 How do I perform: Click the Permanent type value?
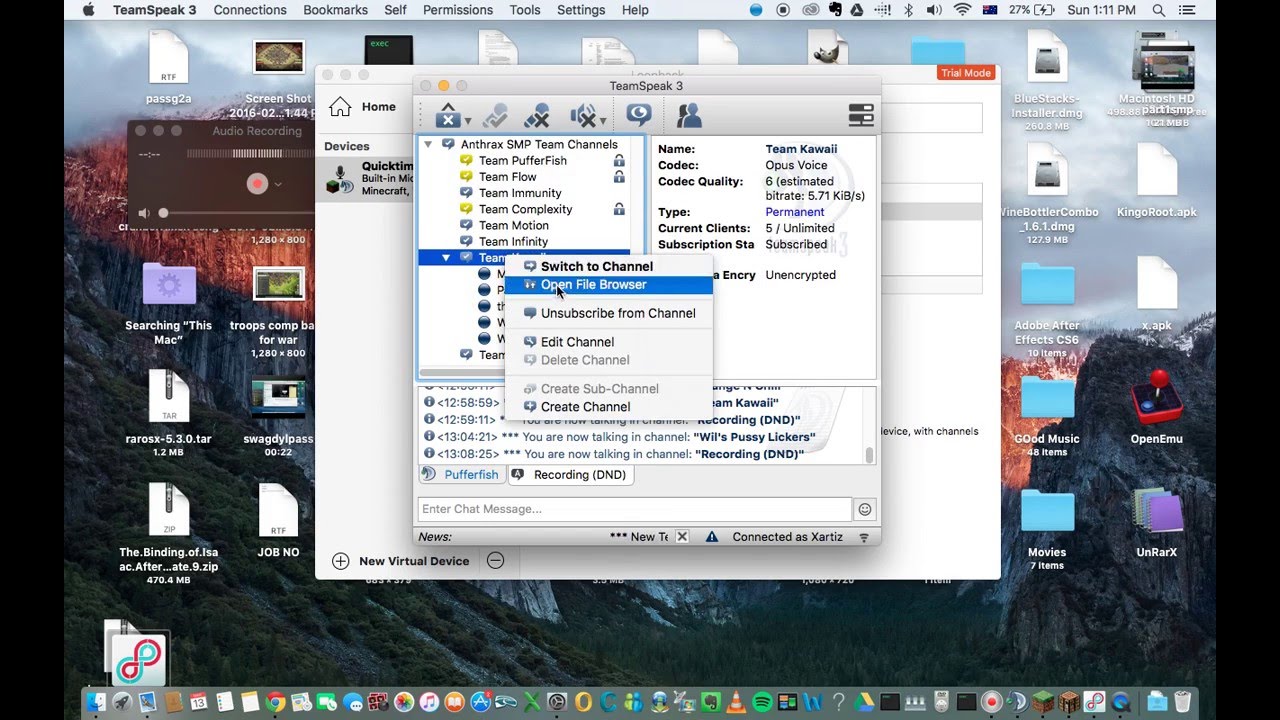795,212
